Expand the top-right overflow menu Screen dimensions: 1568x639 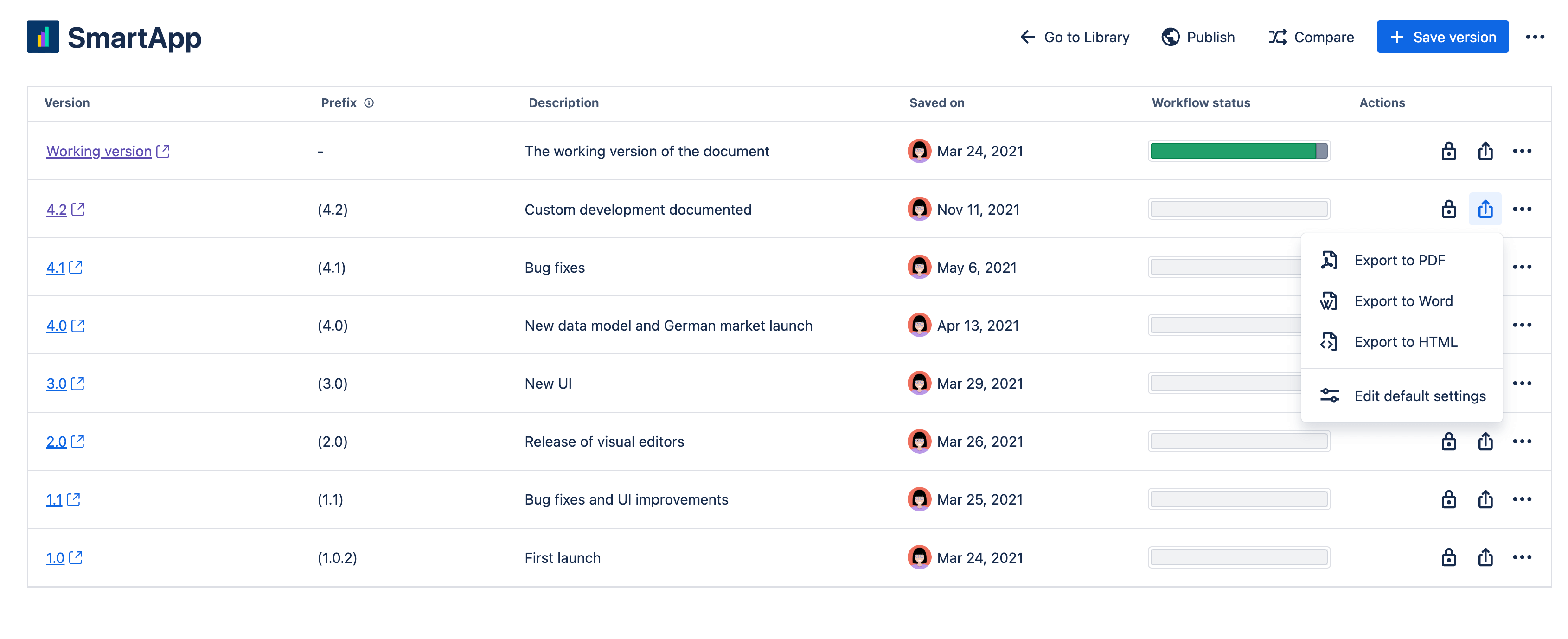coord(1535,37)
